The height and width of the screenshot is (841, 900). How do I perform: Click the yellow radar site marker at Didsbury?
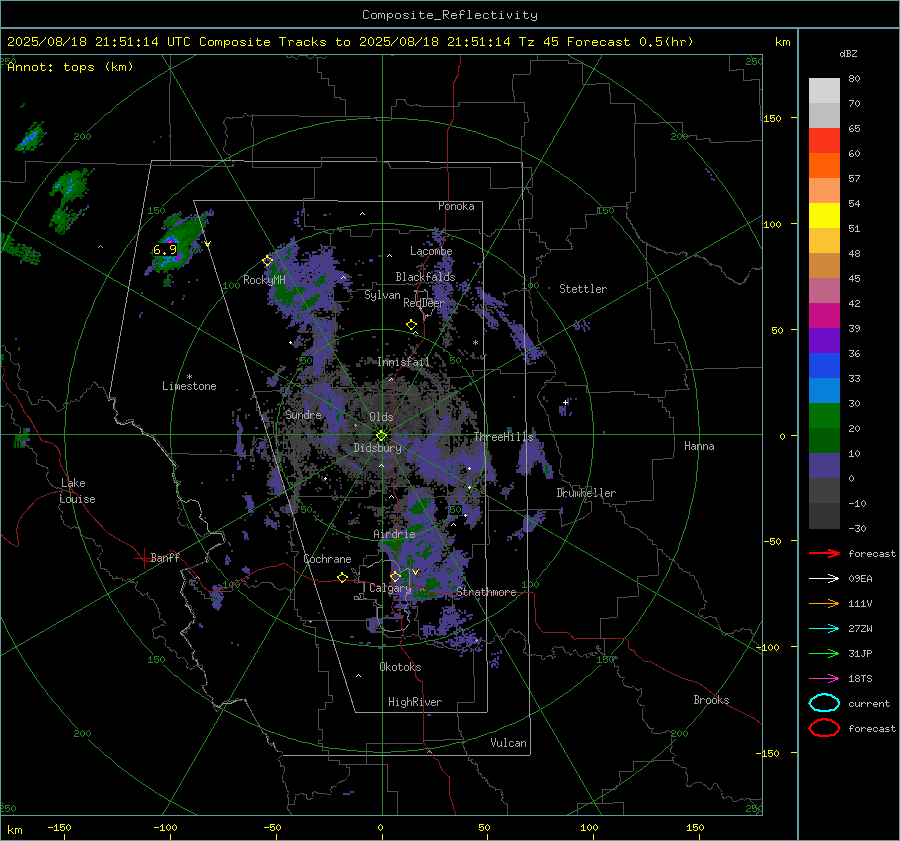[381, 436]
